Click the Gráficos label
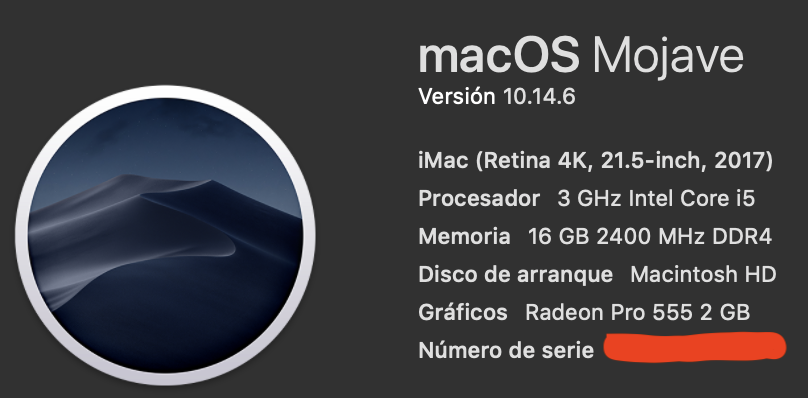This screenshot has height=398, width=808. pos(463,312)
